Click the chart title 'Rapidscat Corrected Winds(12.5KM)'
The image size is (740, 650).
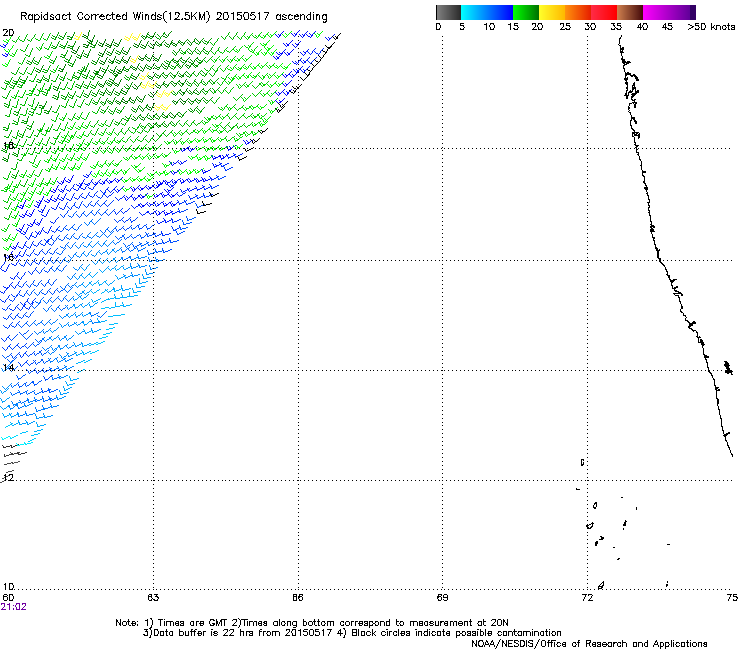click(115, 17)
